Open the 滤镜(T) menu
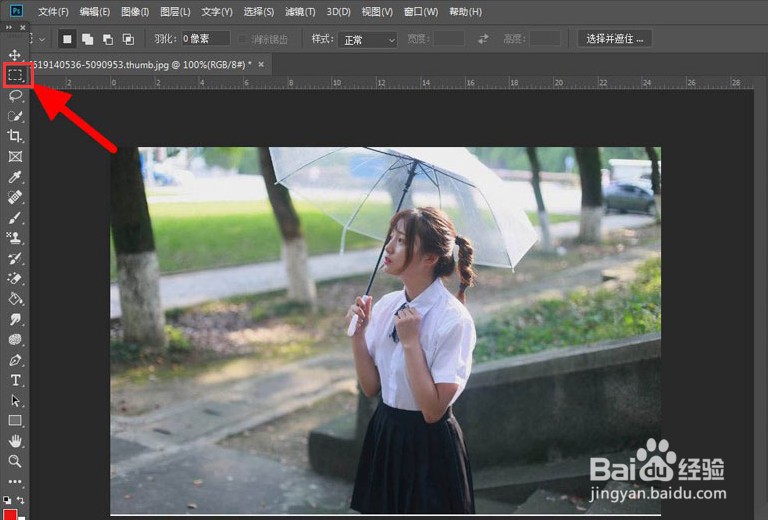Image resolution: width=768 pixels, height=520 pixels. click(300, 12)
